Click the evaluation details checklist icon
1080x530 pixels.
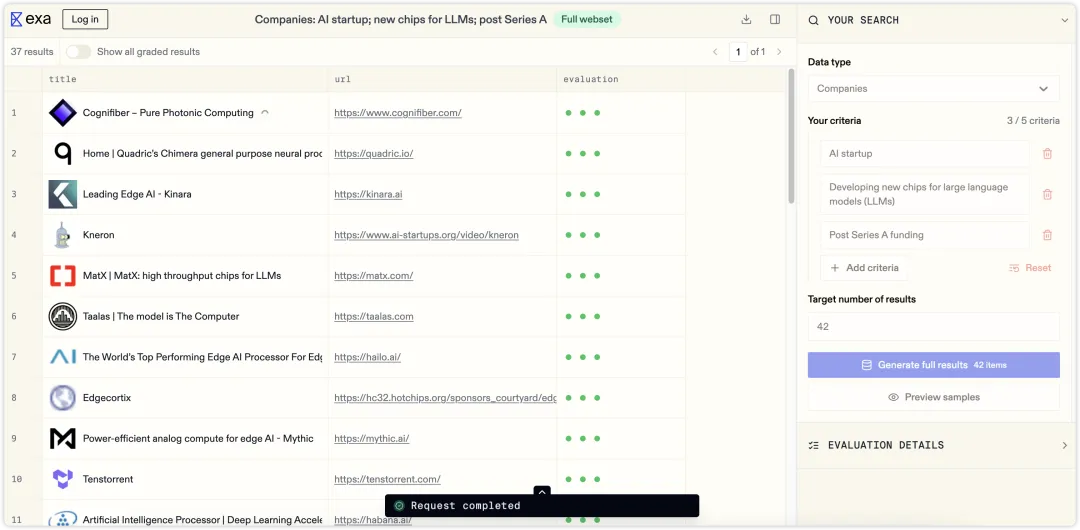[x=813, y=445]
